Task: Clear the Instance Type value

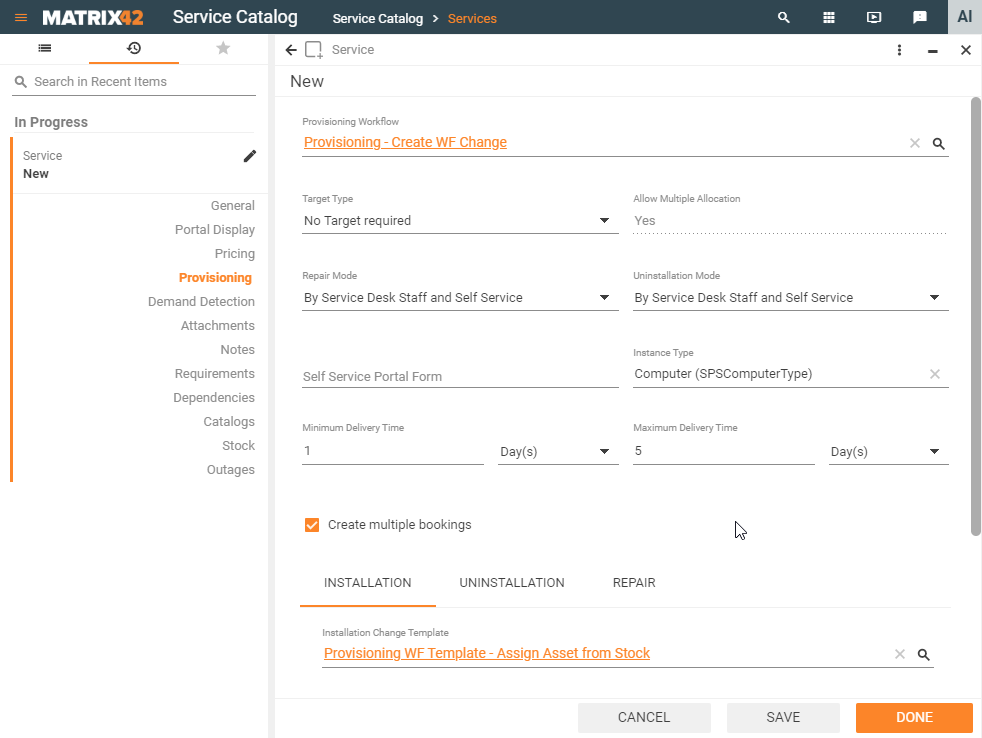Action: (x=935, y=374)
